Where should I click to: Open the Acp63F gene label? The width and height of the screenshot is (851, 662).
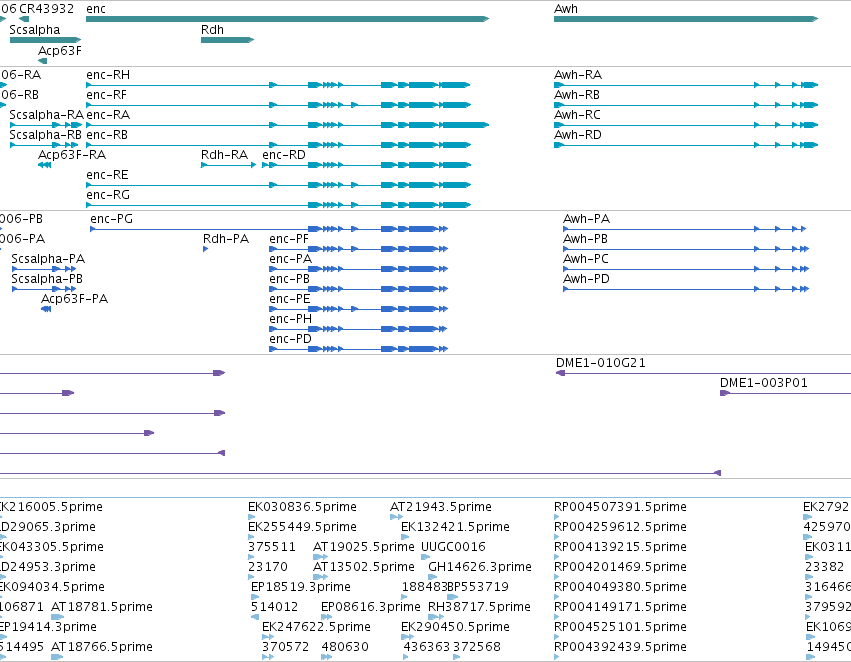tap(60, 51)
